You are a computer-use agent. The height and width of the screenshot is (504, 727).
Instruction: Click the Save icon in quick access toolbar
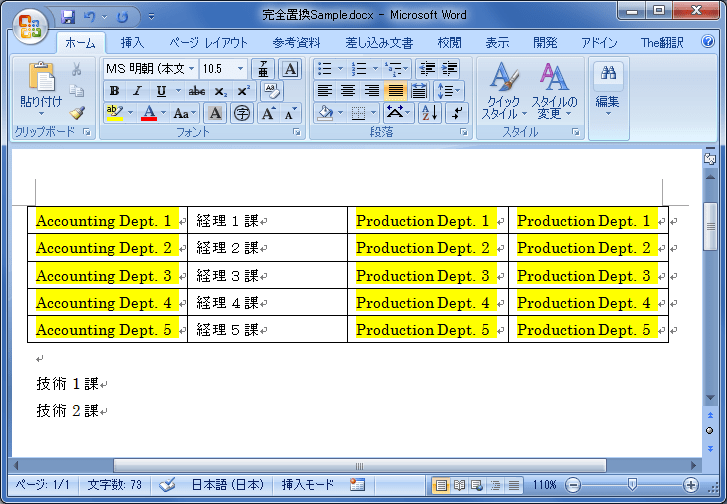(68, 17)
